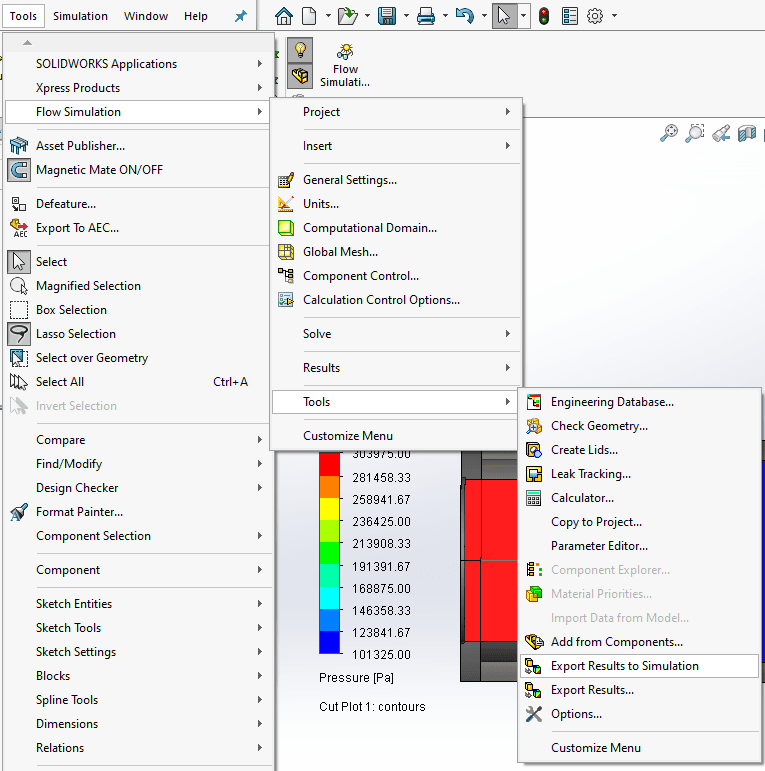Click Customize Menu in Flow Simulation submenu
This screenshot has height=771, width=765.
pos(396,436)
